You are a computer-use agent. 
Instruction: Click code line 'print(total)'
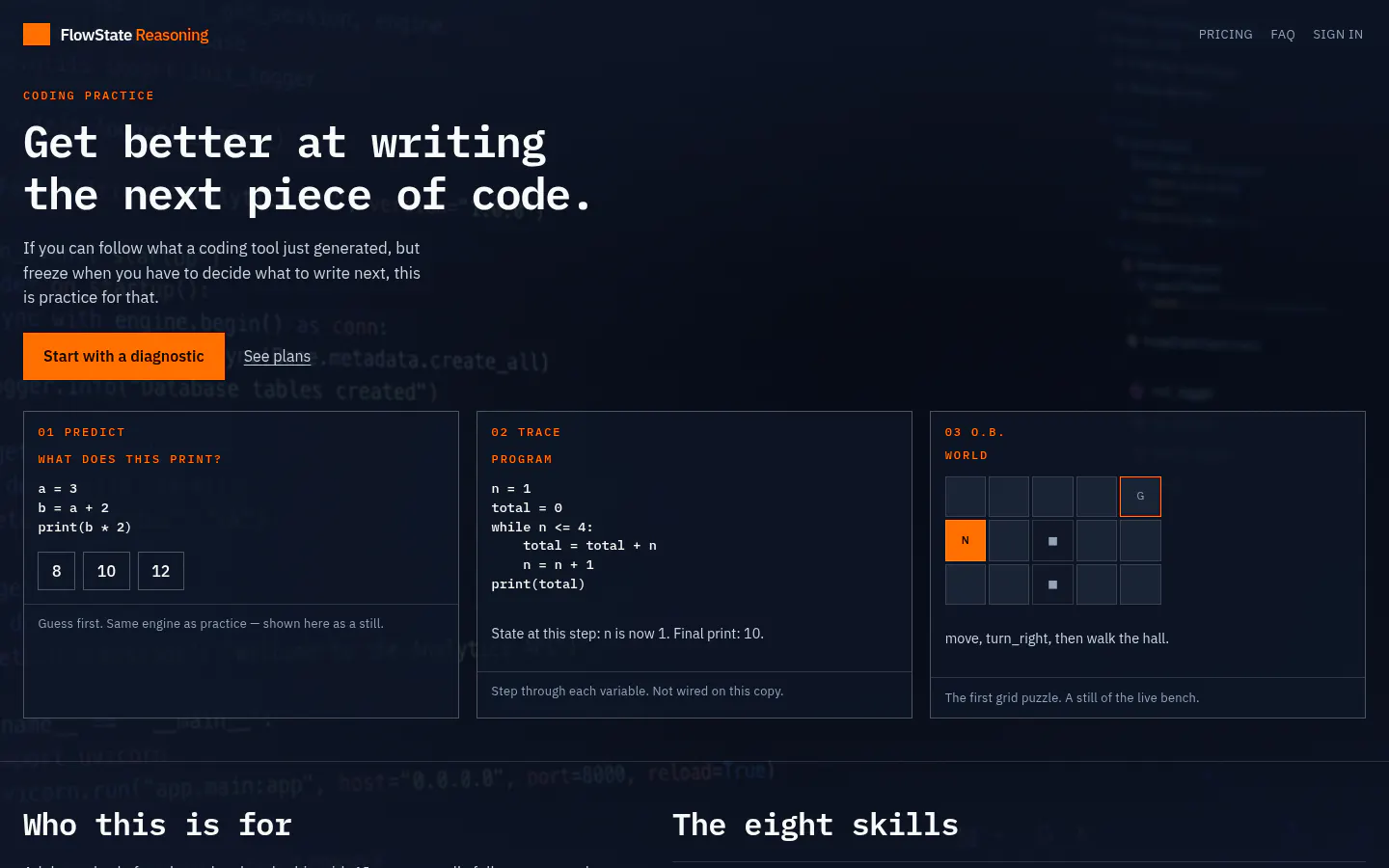tap(538, 584)
